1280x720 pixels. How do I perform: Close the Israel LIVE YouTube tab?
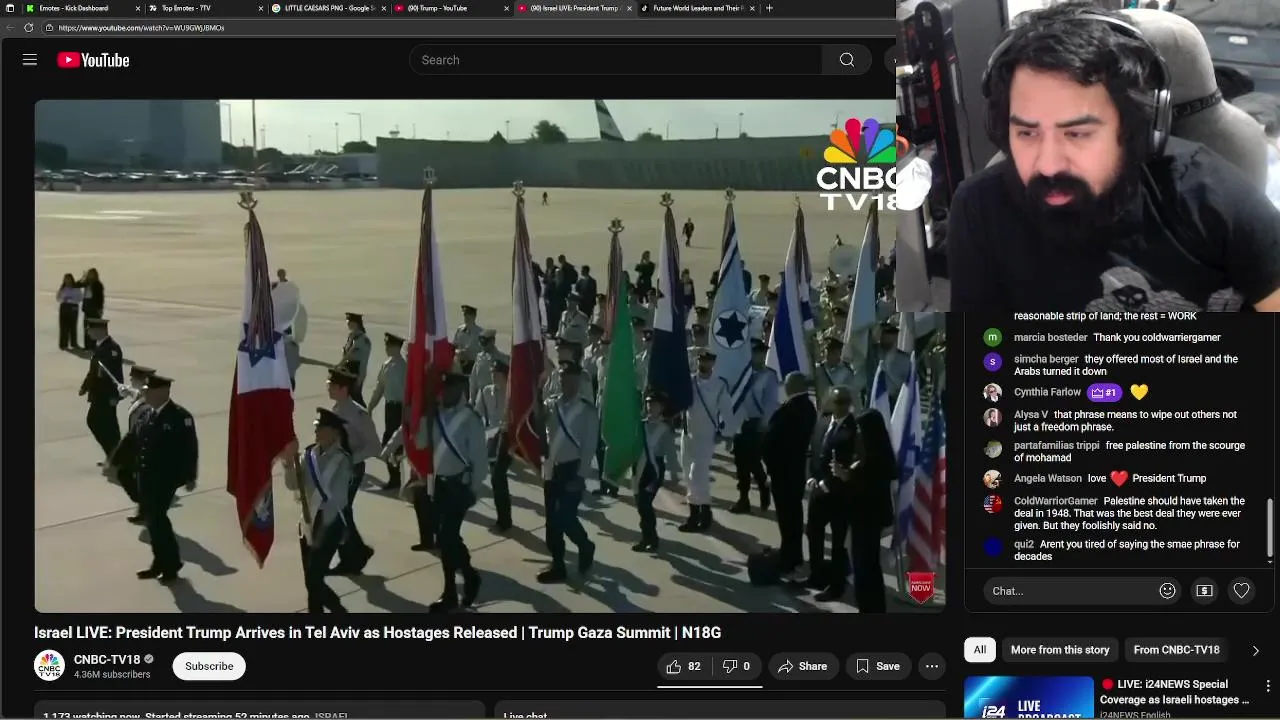629,8
